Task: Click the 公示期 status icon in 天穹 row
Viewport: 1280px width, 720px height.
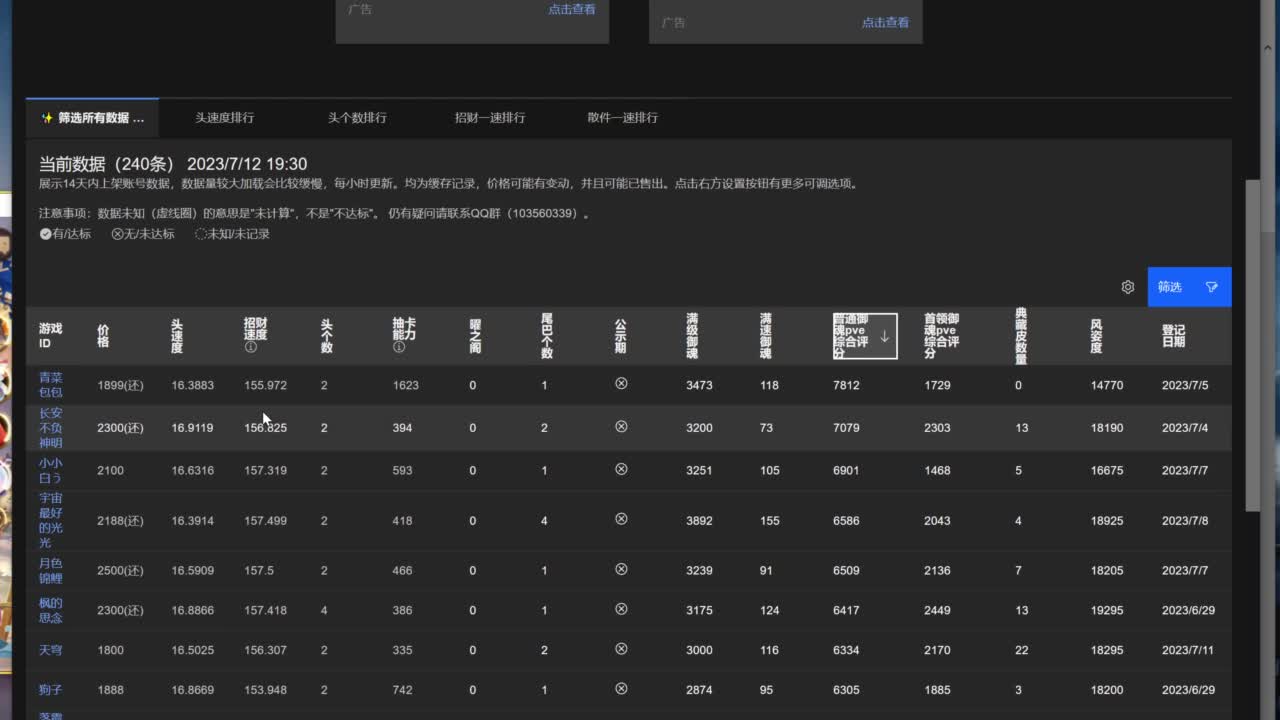Action: tap(621, 649)
